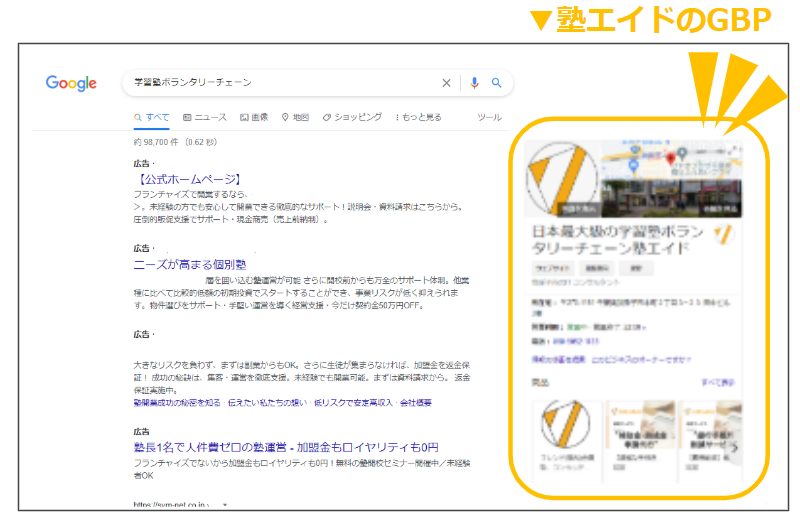Show next products with the arrow
The width and height of the screenshot is (800, 519).
point(735,448)
